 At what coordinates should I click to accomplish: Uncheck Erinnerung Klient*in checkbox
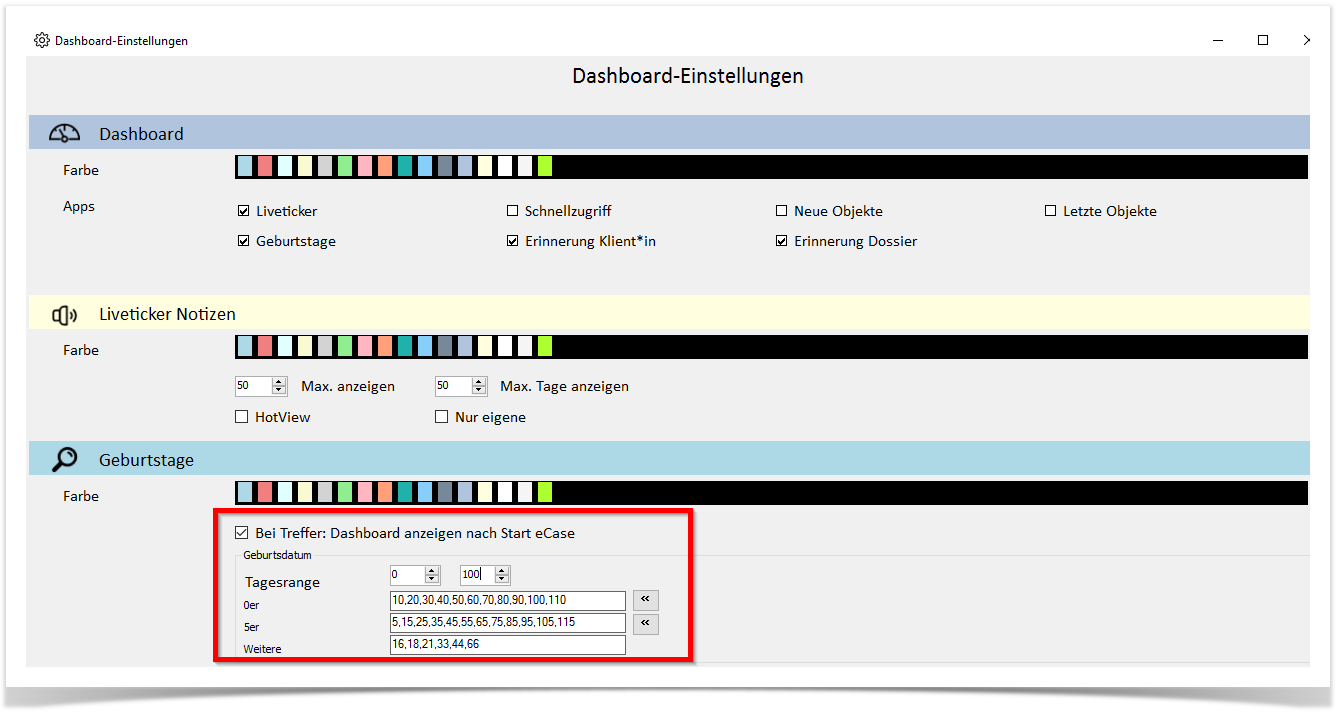point(513,241)
